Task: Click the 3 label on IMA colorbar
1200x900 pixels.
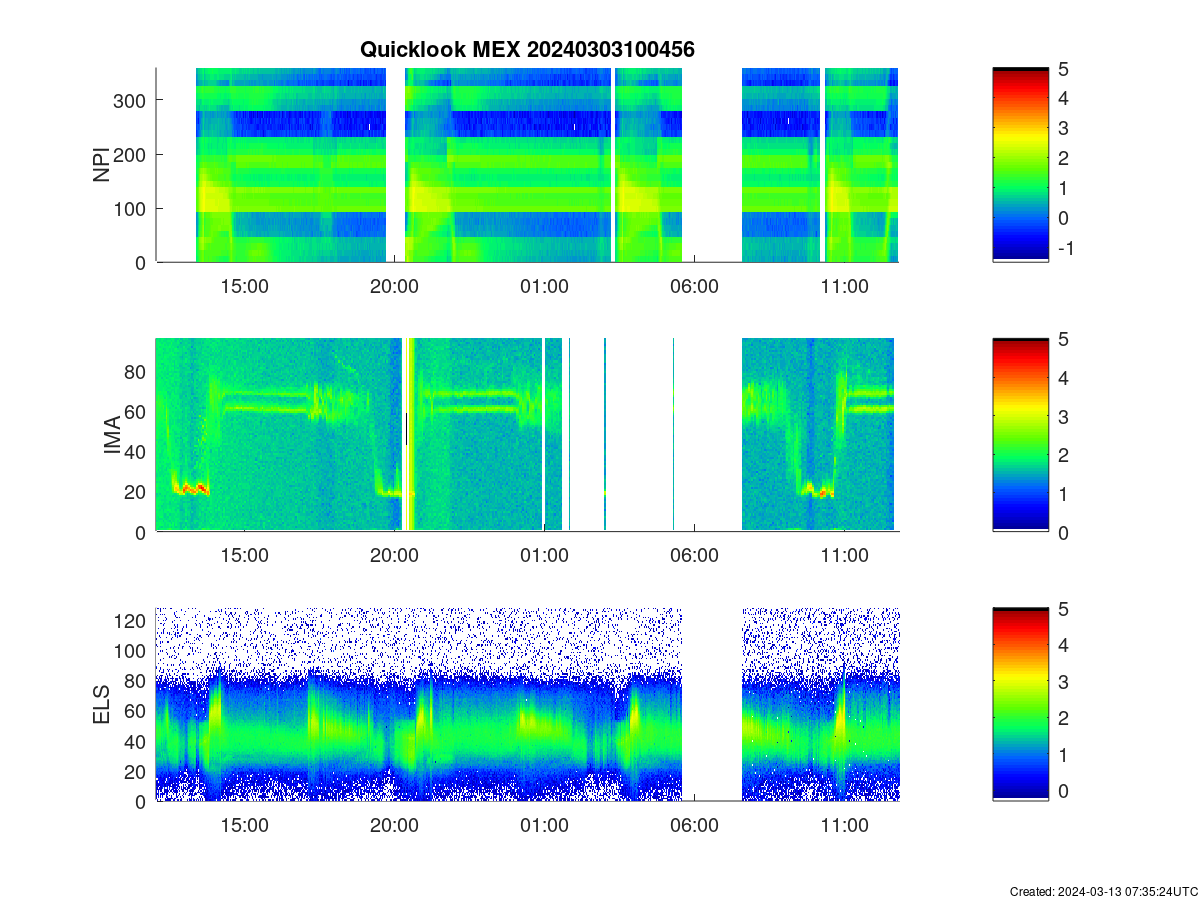Action: click(1063, 416)
